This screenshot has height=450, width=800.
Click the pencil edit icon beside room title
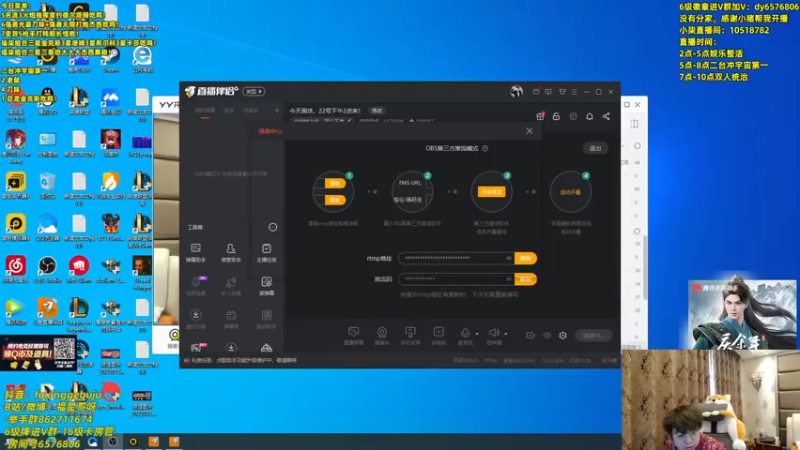click(x=349, y=121)
